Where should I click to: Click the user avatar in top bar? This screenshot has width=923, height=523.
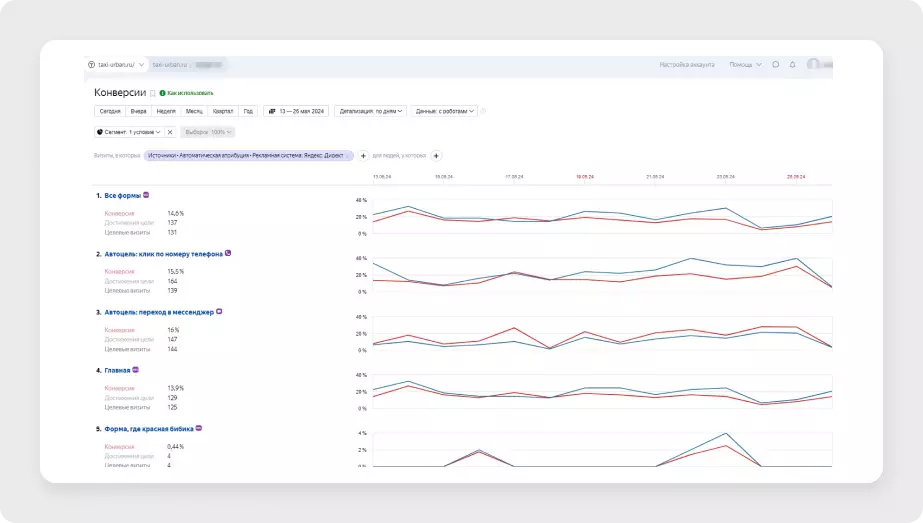tap(813, 64)
